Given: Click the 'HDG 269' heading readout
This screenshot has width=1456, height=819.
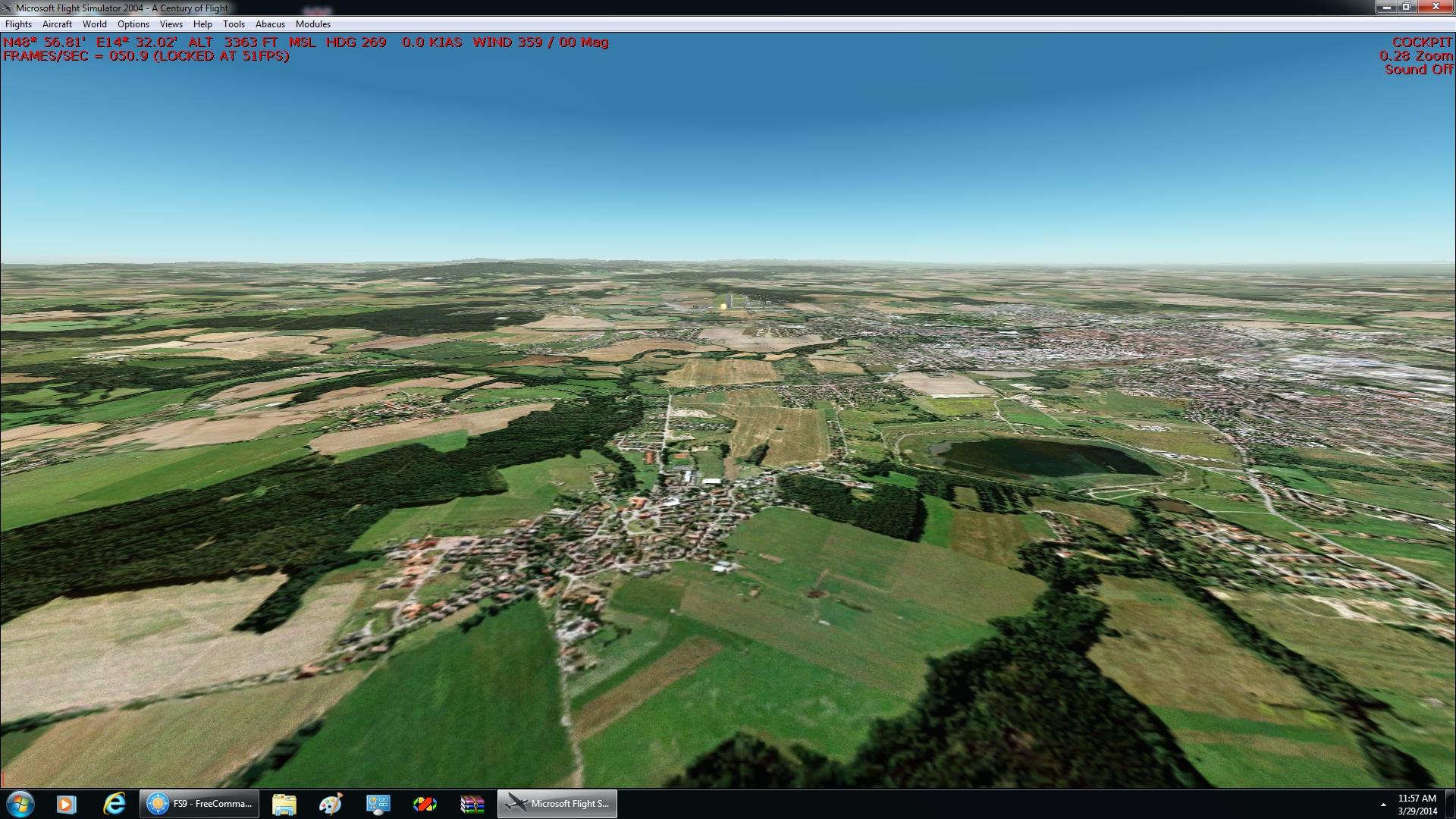Looking at the screenshot, I should (x=356, y=42).
